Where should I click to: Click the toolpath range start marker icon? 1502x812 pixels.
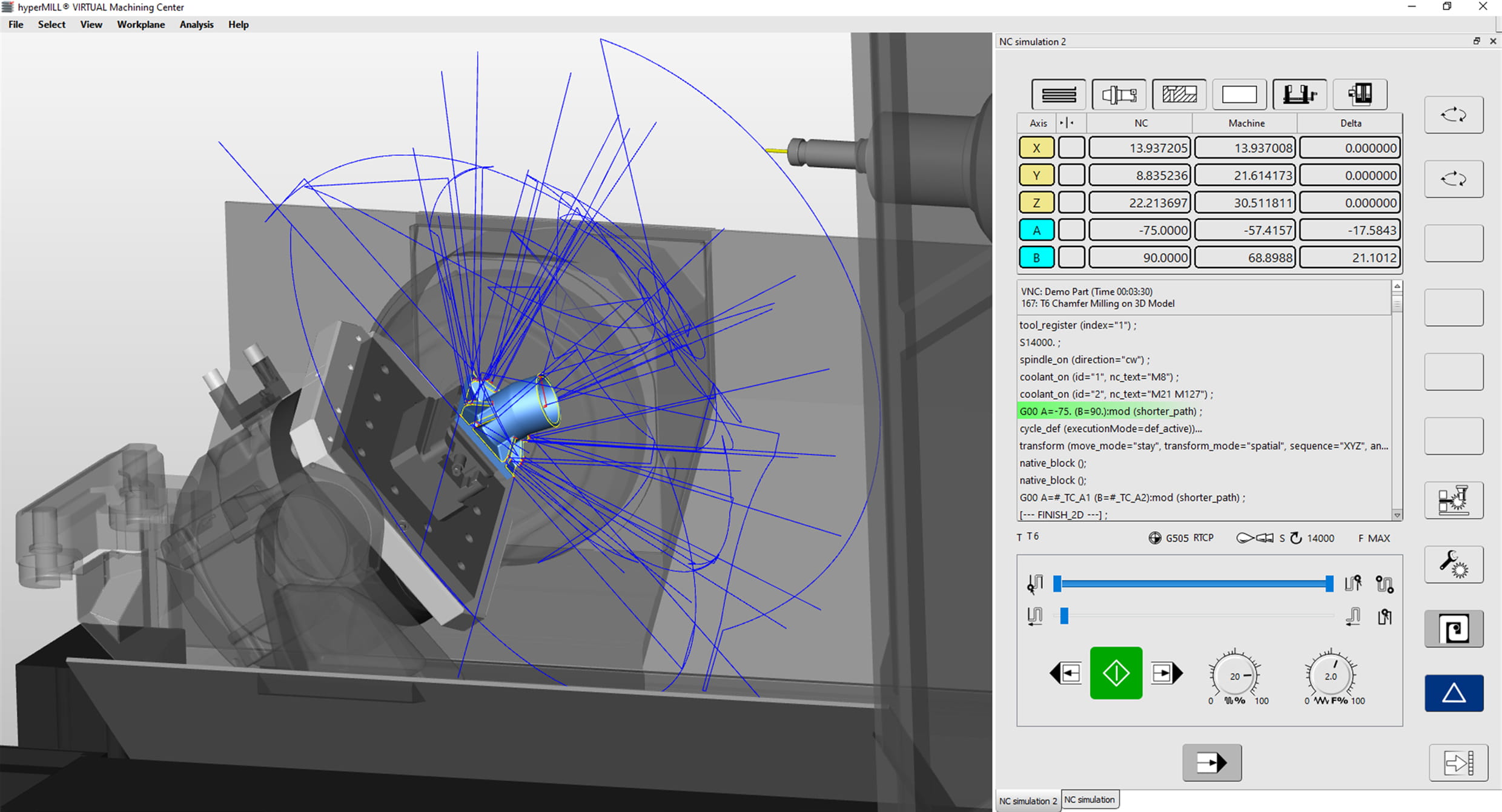point(1035,584)
